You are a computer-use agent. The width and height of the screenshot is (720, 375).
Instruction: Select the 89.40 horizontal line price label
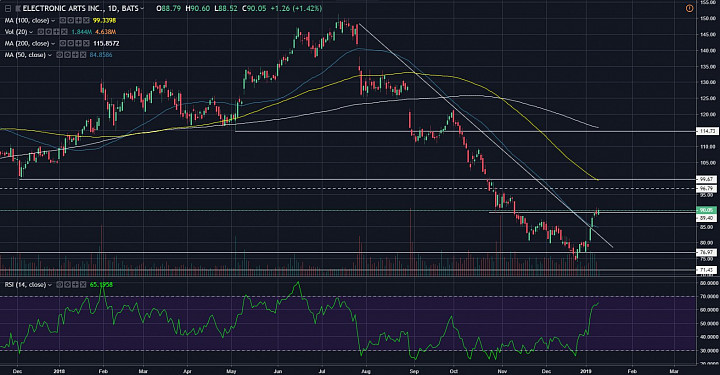707,218
